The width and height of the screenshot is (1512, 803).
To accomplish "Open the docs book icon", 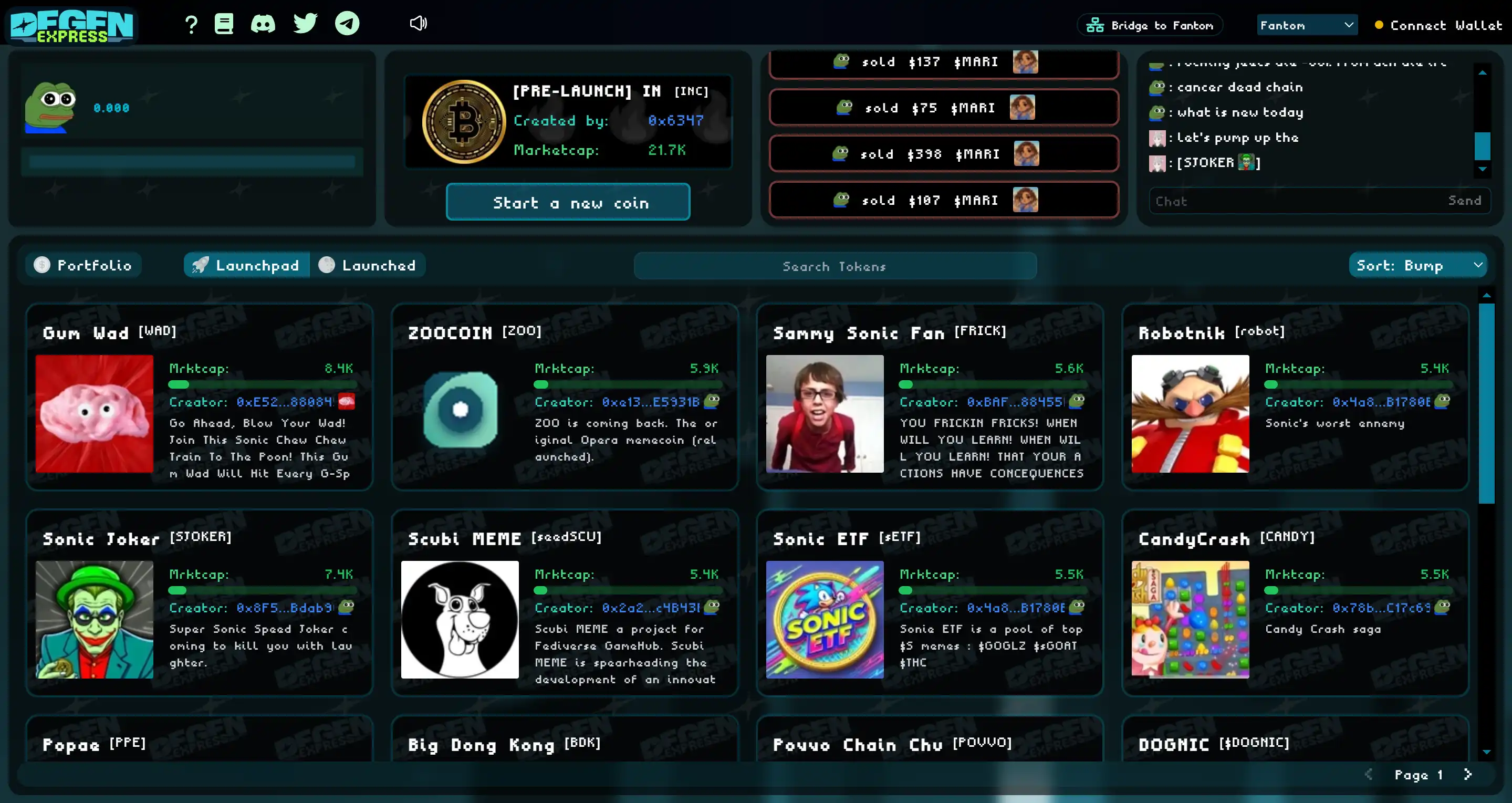I will pos(224,24).
